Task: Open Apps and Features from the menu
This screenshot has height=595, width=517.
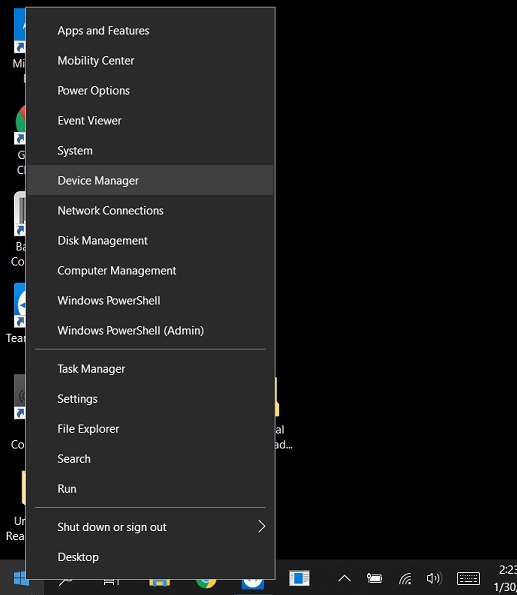Action: tap(150, 30)
